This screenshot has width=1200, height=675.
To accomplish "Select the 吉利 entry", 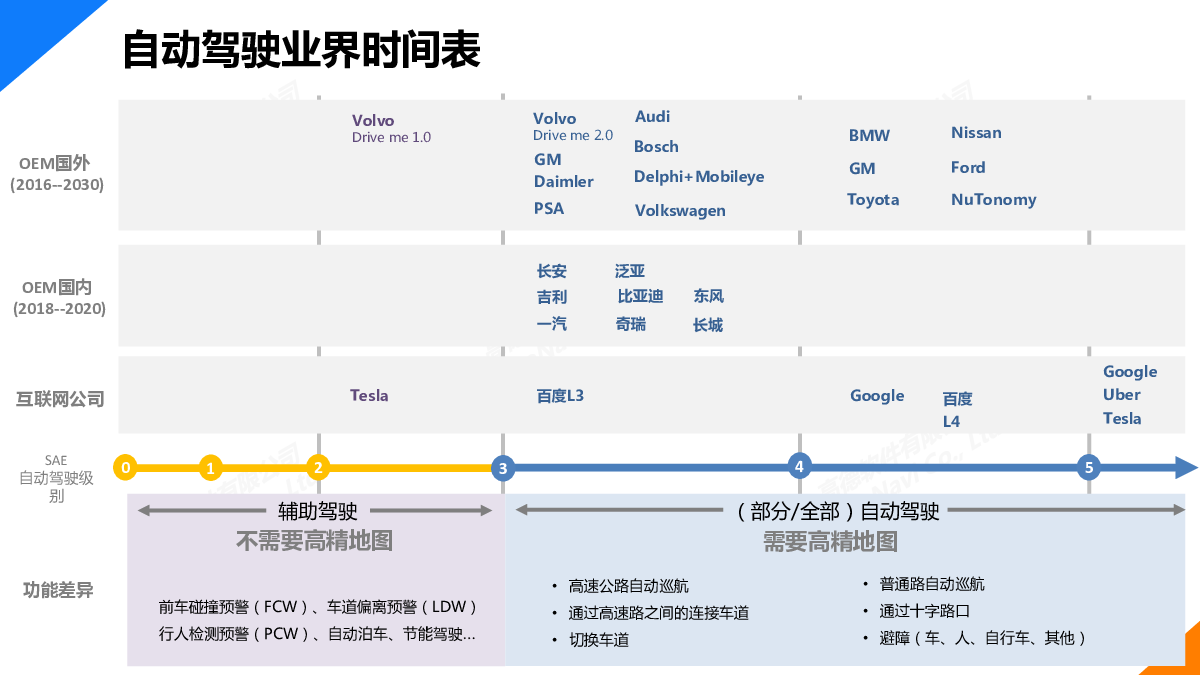I will click(552, 297).
